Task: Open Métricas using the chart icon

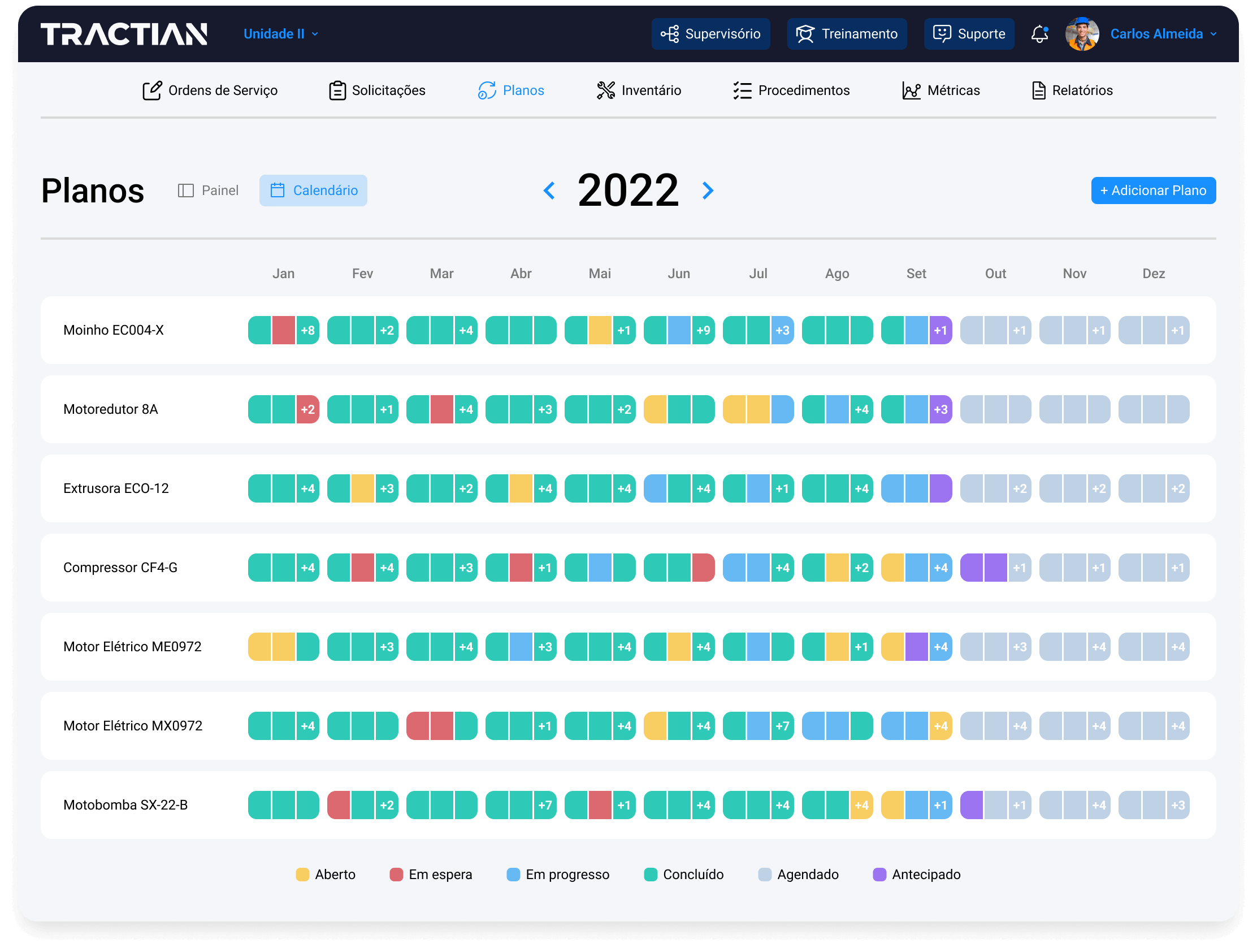Action: click(912, 90)
